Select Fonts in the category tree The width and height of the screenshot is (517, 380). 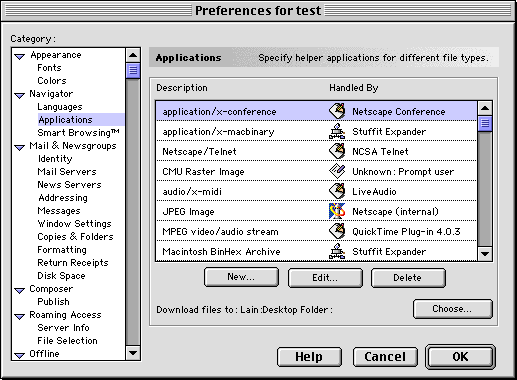coord(49,68)
